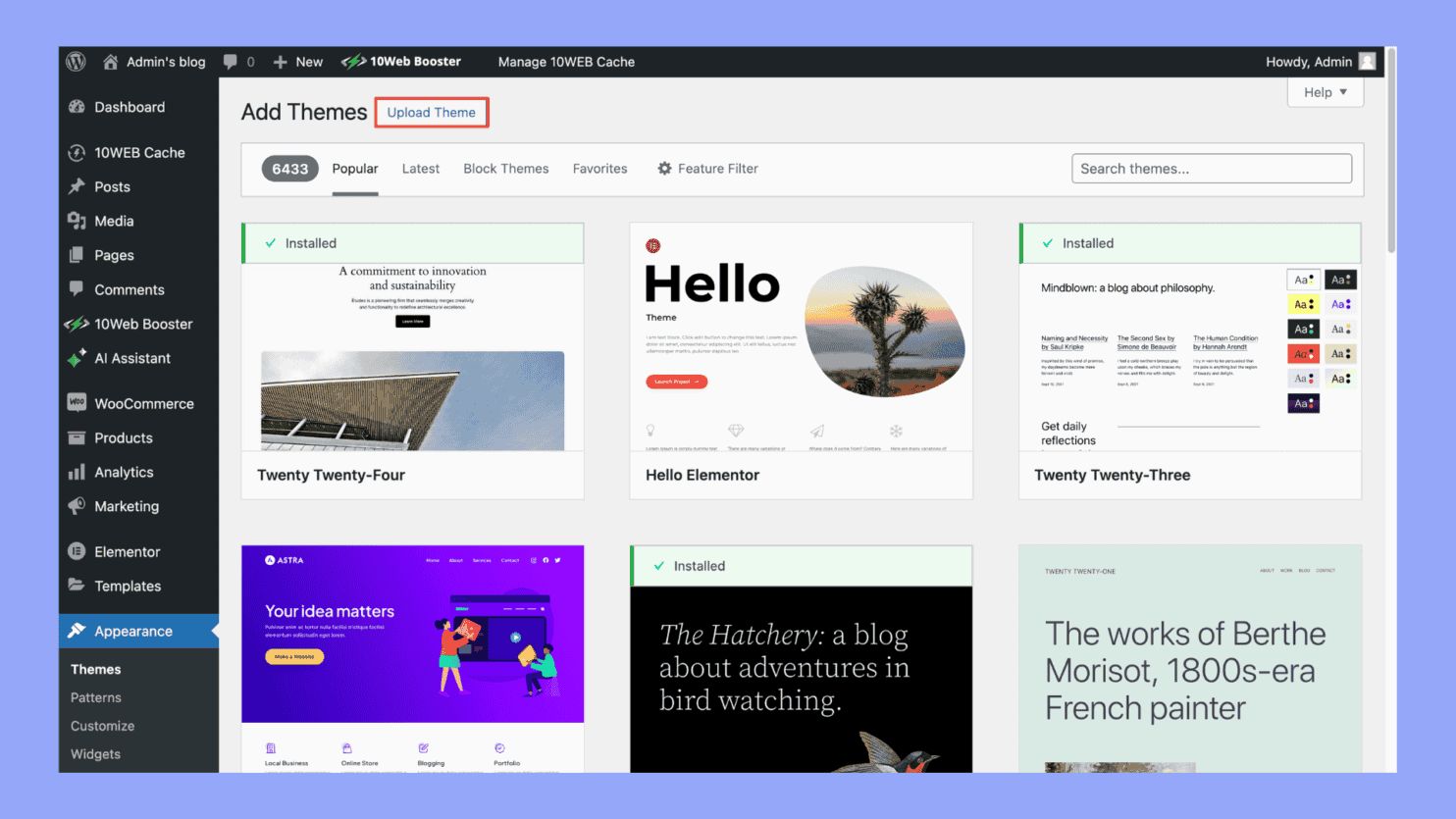Image resolution: width=1456 pixels, height=819 pixels.
Task: Click the Search themes input field
Action: 1212,169
